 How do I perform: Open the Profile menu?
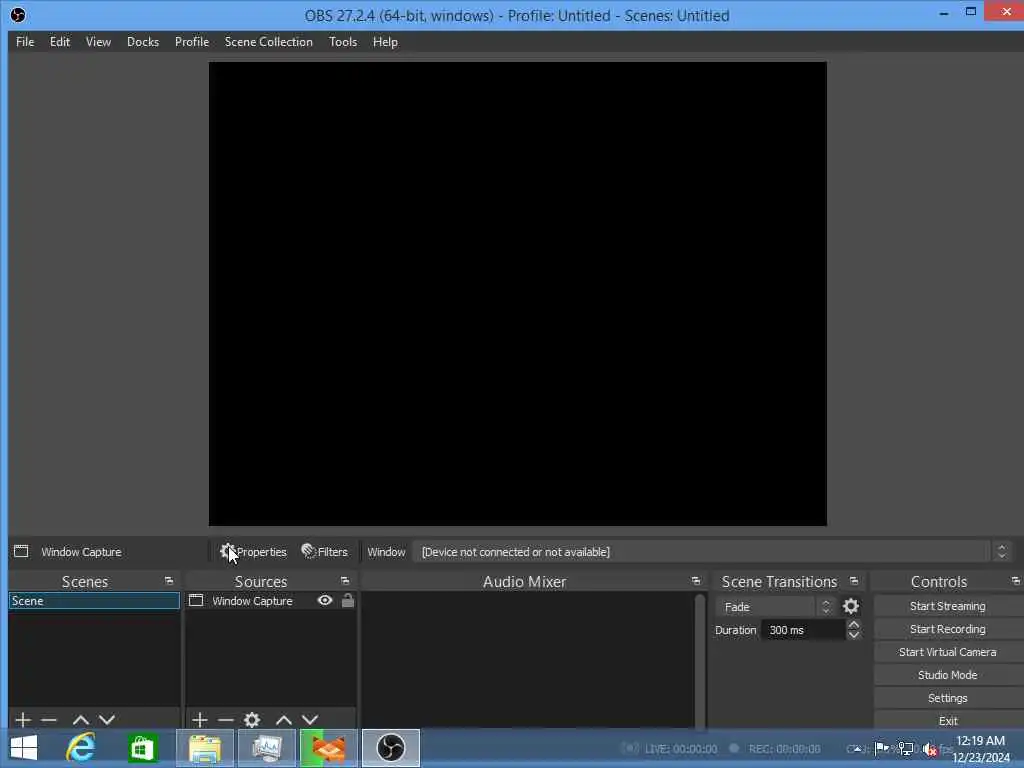pyautogui.click(x=192, y=42)
